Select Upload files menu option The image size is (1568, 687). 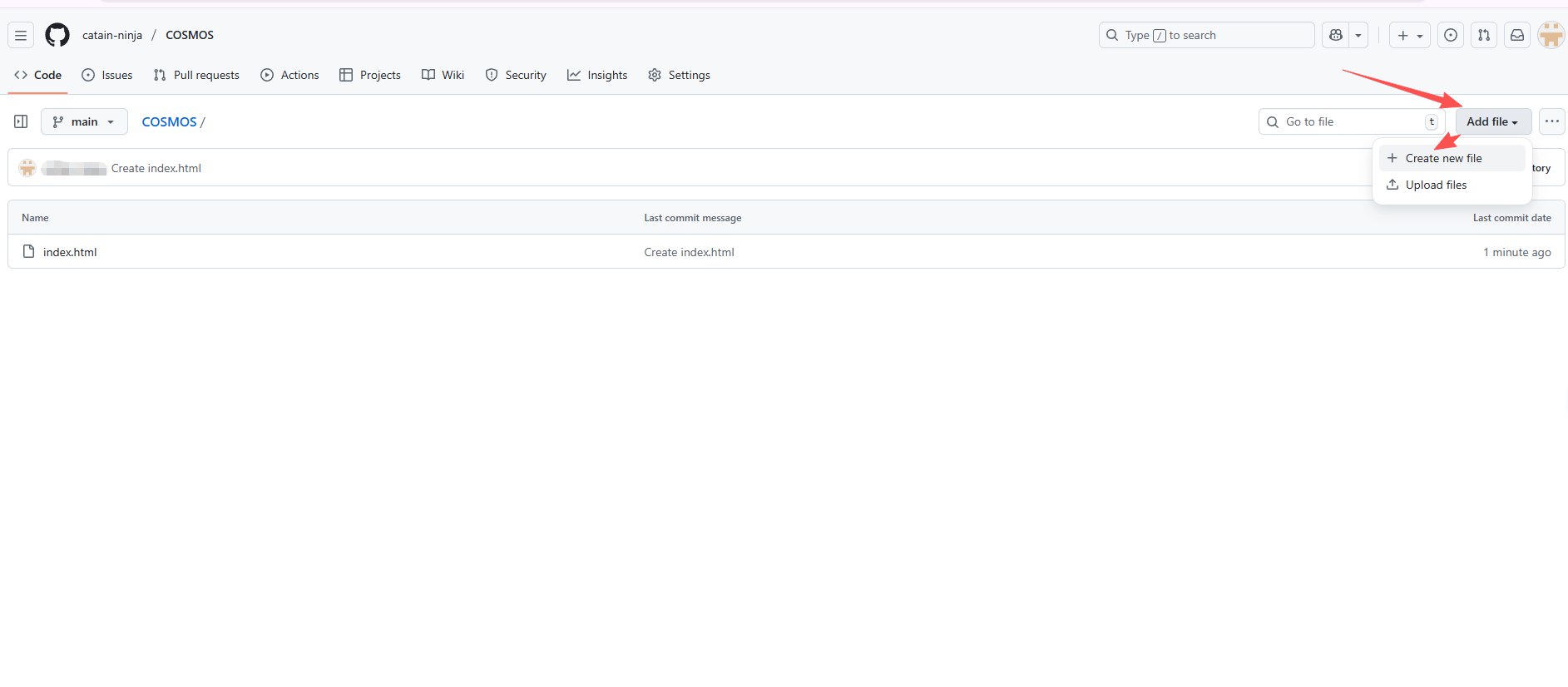(1436, 185)
